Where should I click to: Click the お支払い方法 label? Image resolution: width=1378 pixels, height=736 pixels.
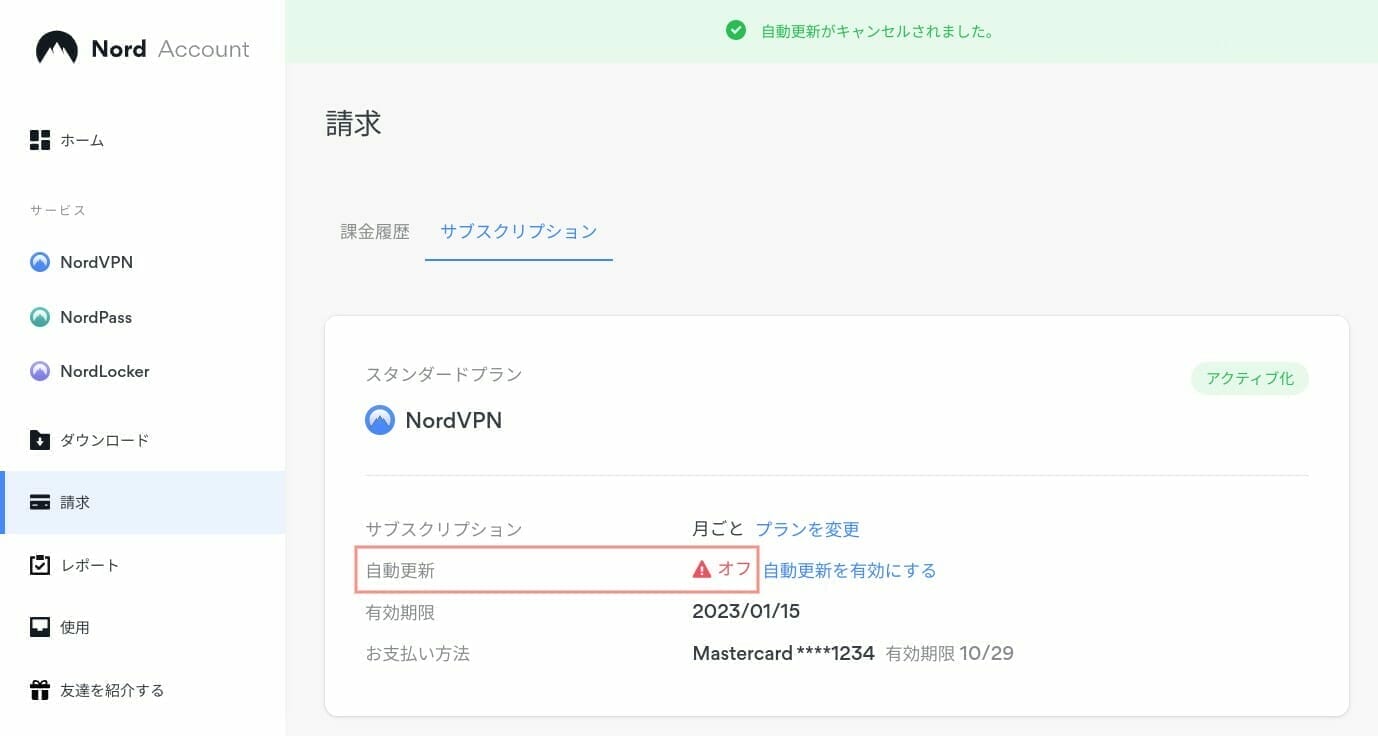click(x=418, y=654)
